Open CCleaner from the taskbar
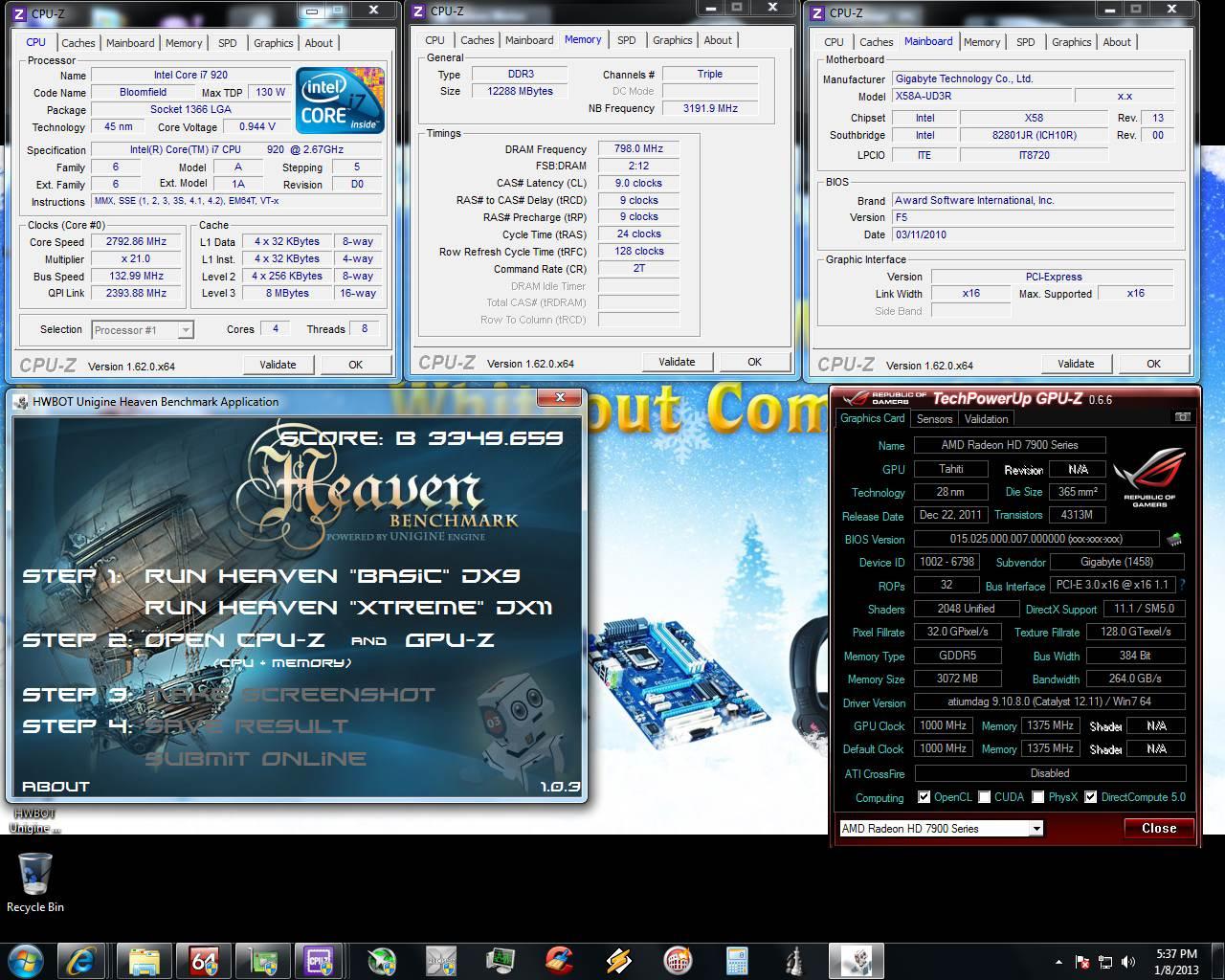The width and height of the screenshot is (1225, 980). [x=560, y=960]
